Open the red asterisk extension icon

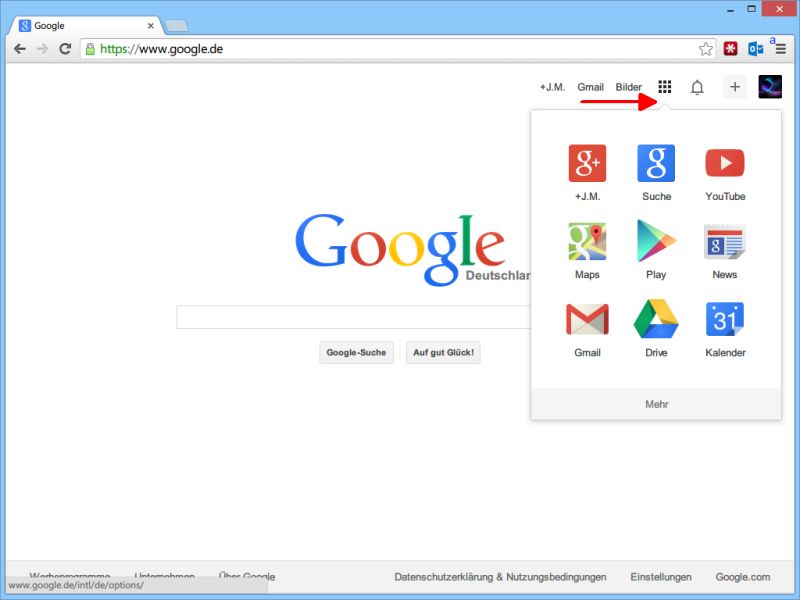(731, 49)
